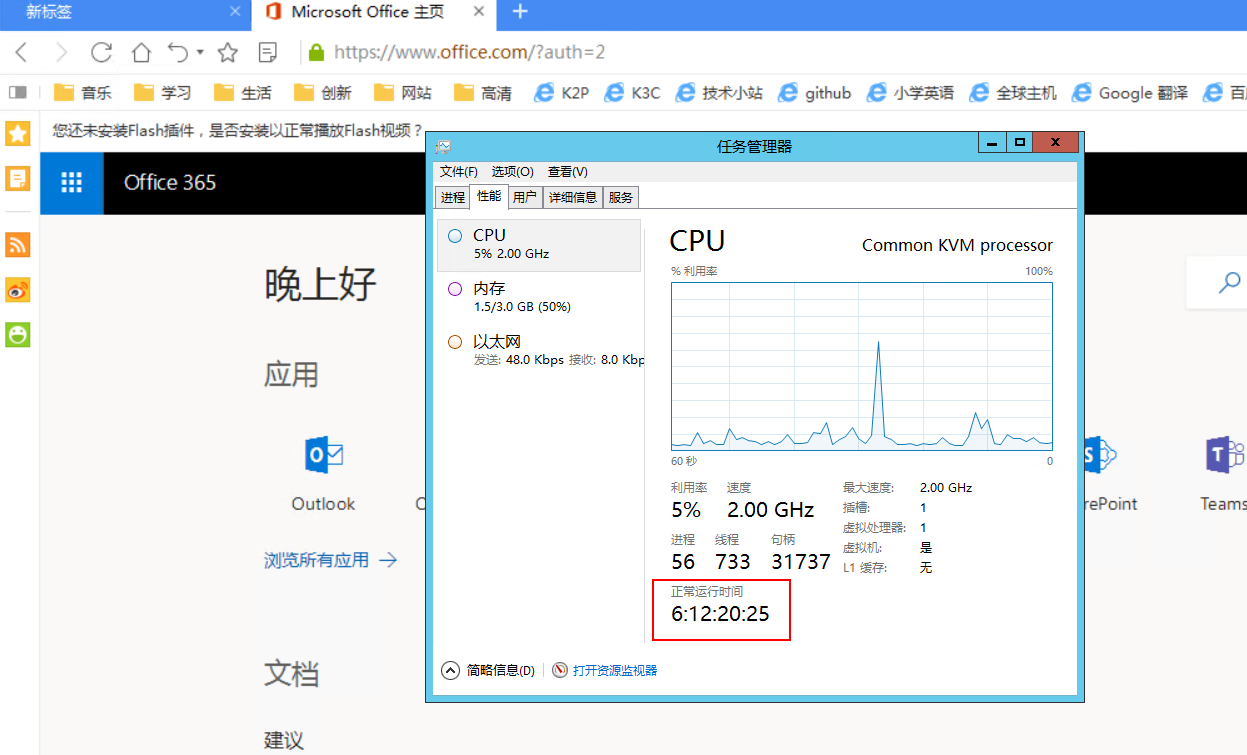
Task: Open the github bookmark
Action: (814, 93)
